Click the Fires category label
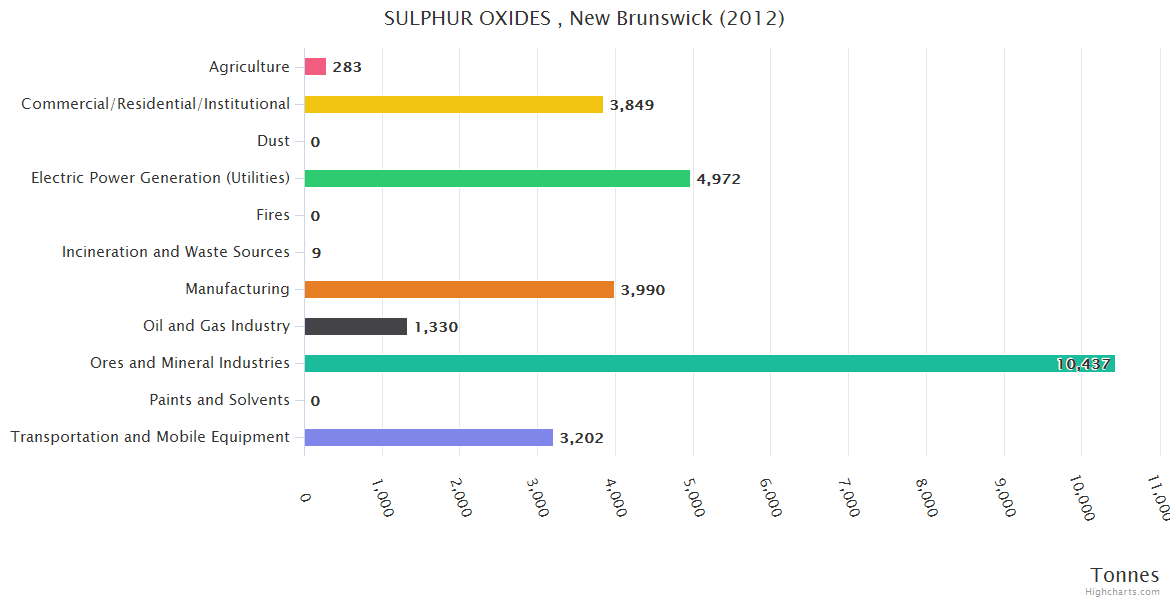This screenshot has height=600, width=1170. click(273, 215)
